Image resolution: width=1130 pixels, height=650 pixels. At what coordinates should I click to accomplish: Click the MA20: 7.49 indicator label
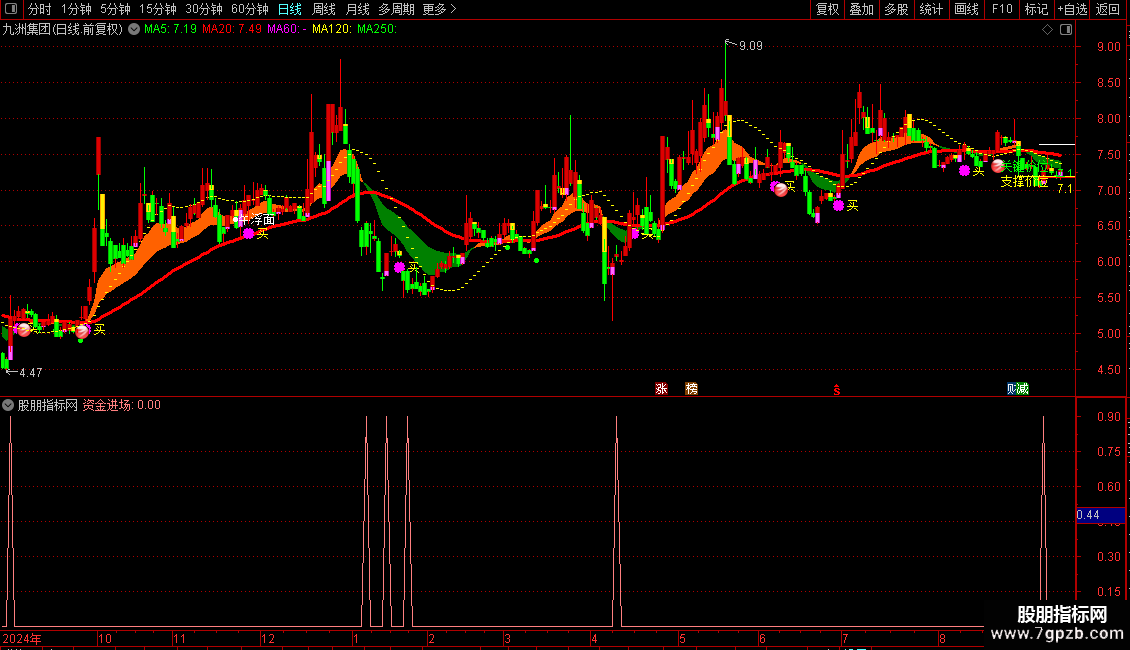pyautogui.click(x=232, y=29)
